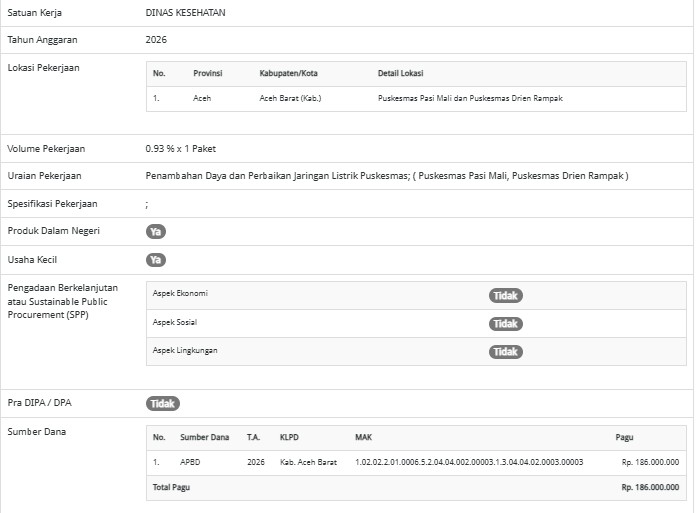Screen dimensions: 696x513
Task: Click the Uraian Pekerjaan description text
Action: 386,176
